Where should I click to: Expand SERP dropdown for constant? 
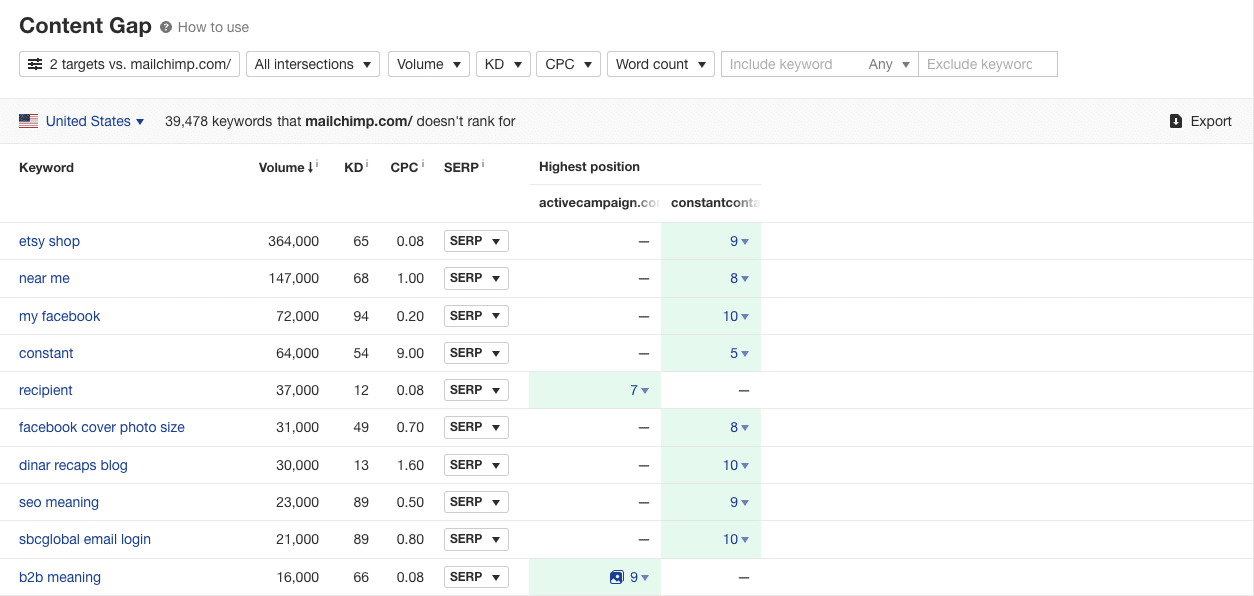476,353
